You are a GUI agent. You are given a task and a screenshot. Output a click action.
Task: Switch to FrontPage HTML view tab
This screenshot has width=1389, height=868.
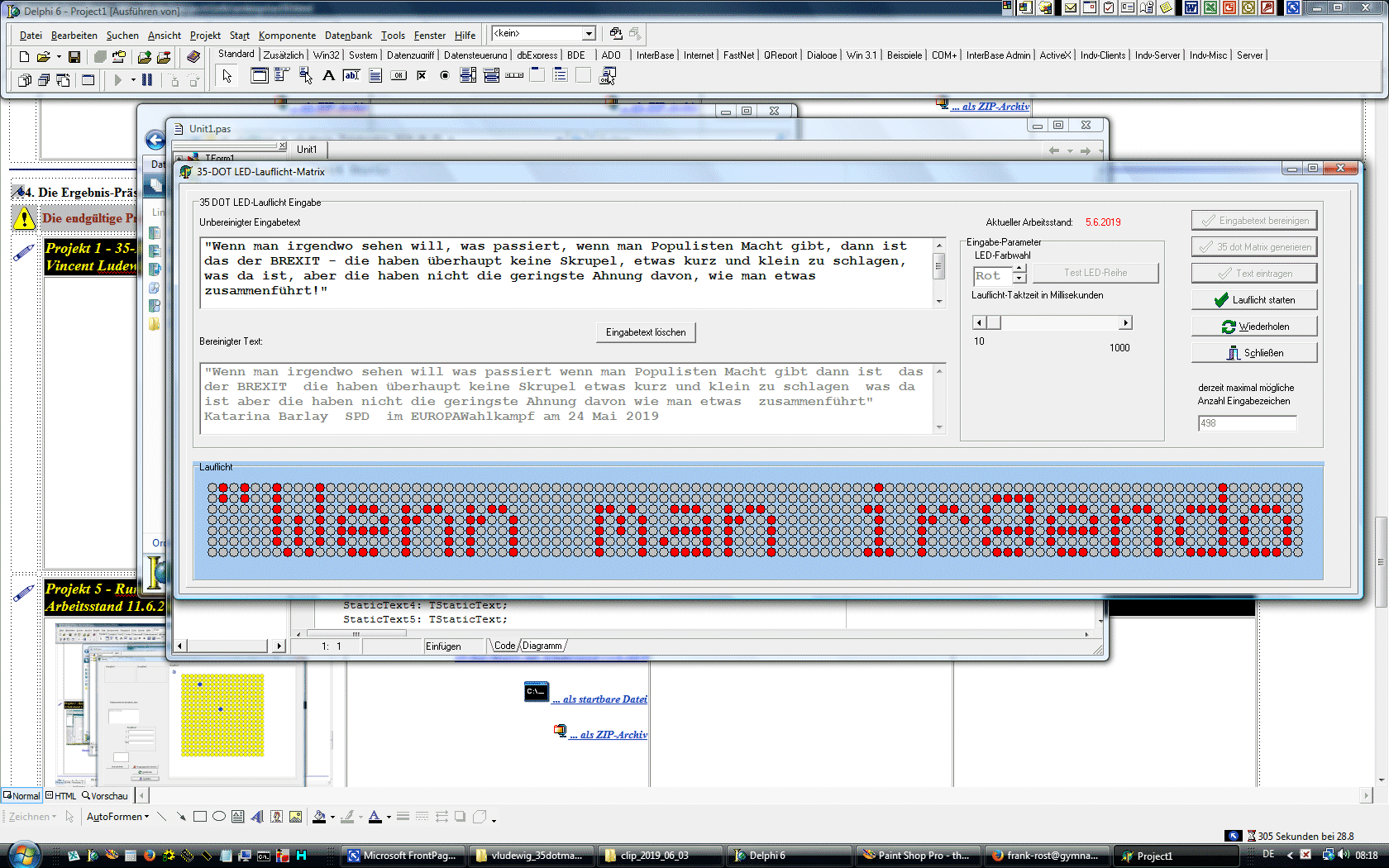(60, 796)
